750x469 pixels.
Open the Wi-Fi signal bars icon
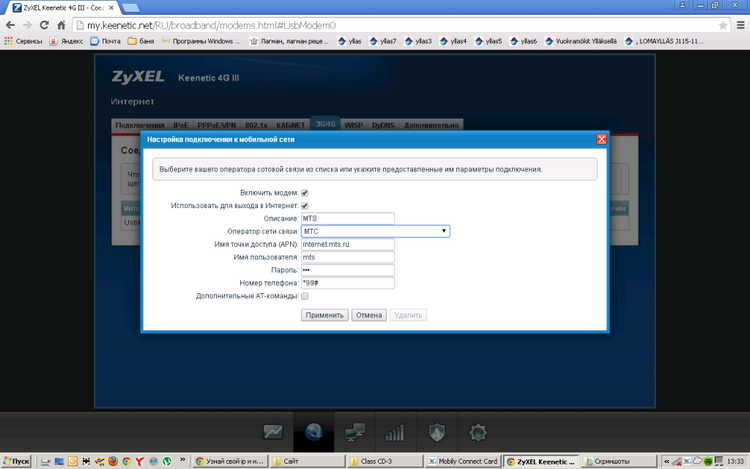(395, 433)
